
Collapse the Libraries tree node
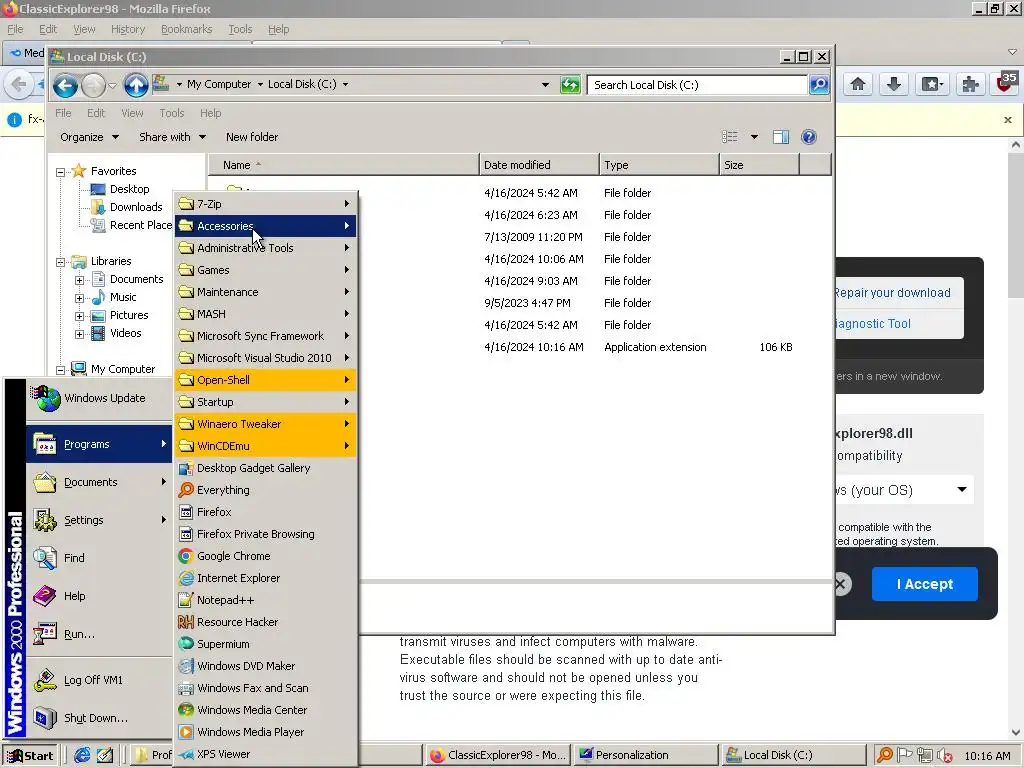[x=60, y=263]
